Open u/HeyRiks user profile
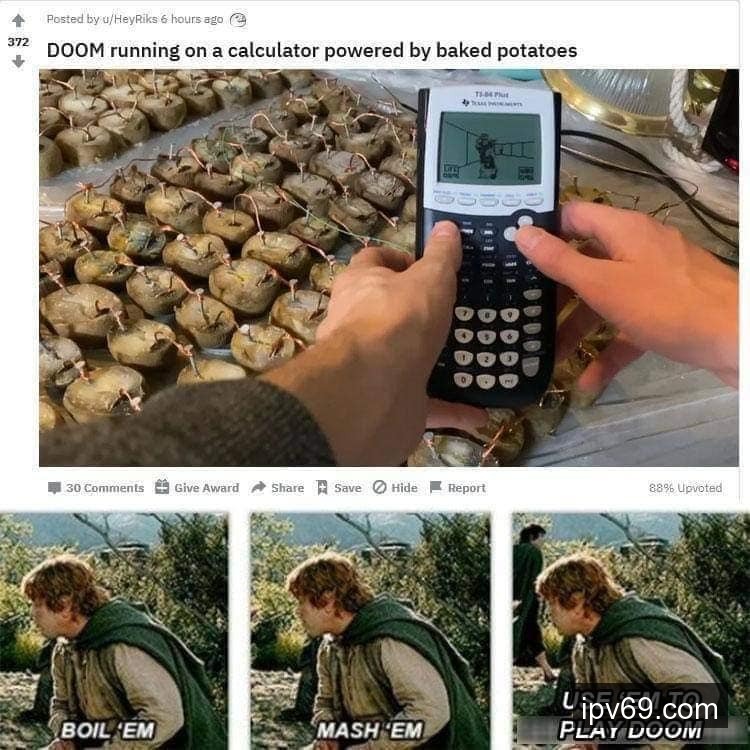 129,19
